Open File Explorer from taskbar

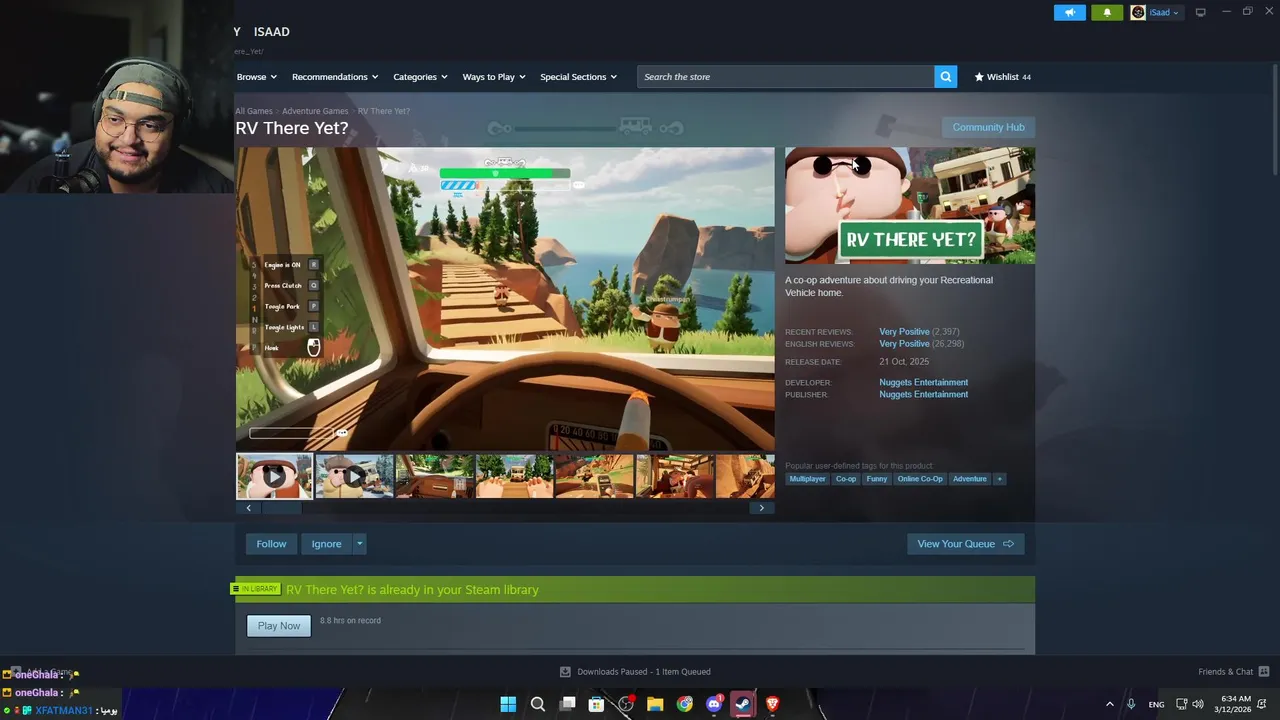point(655,704)
